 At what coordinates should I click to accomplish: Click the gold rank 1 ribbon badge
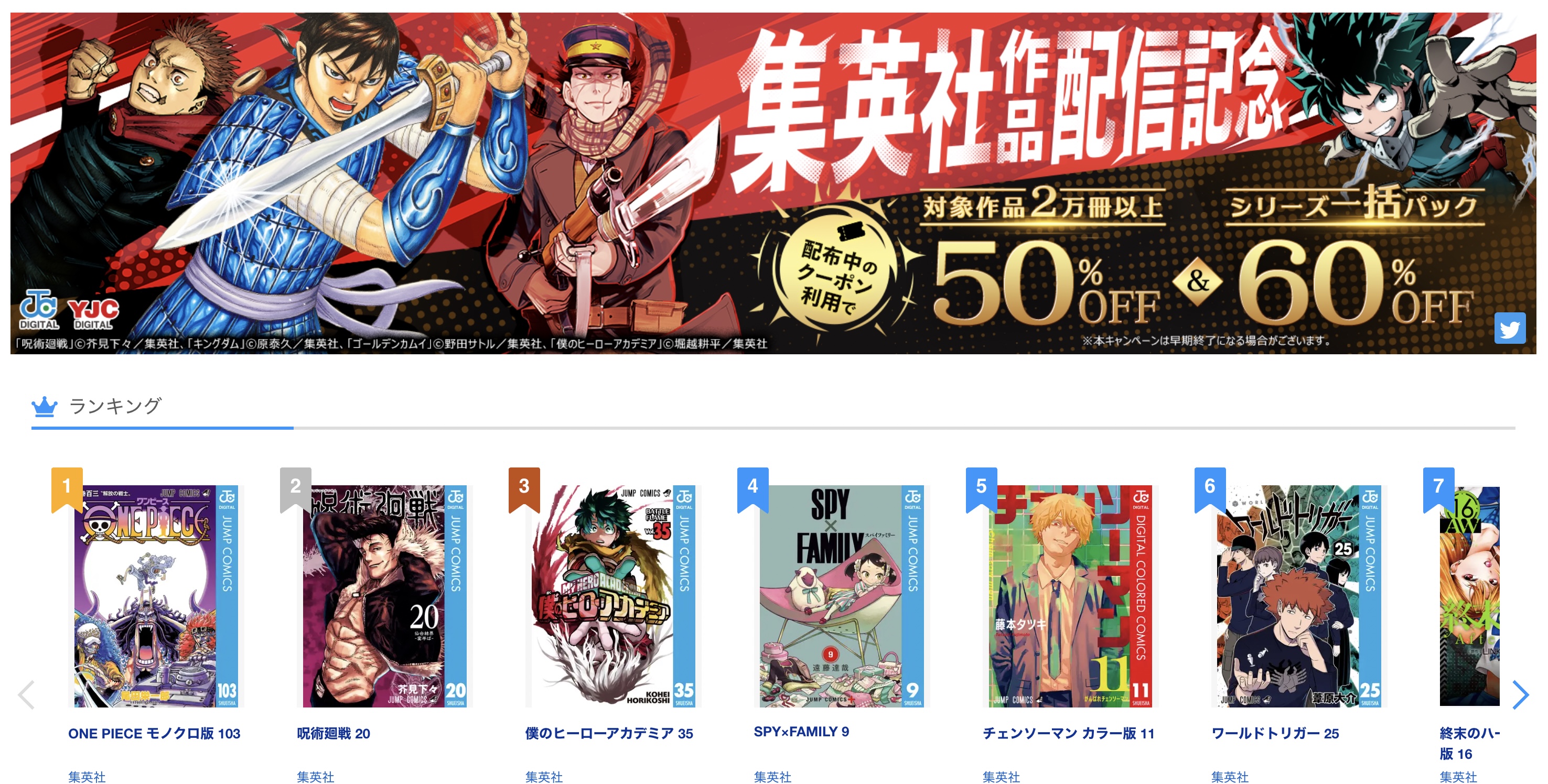tap(67, 489)
